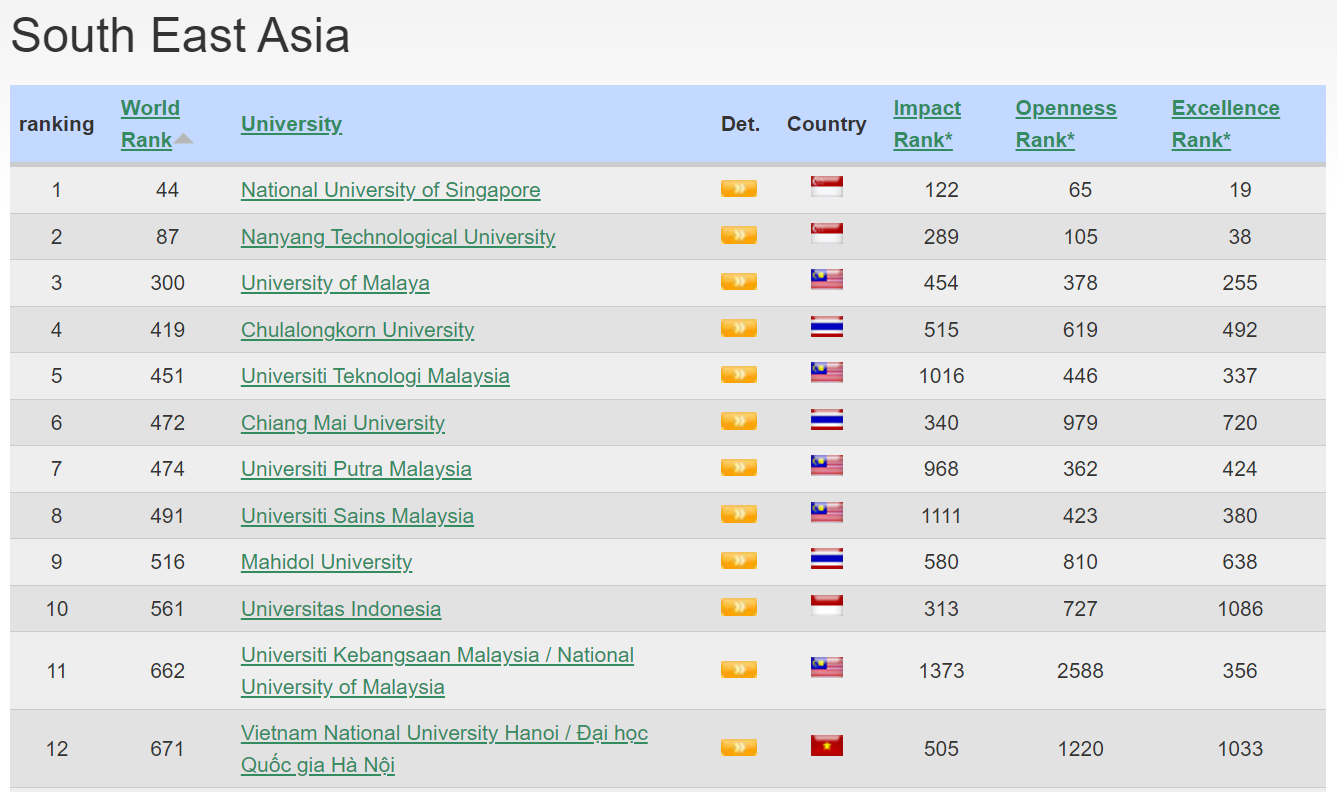Click Indonesia flag in Universitas Indonesia row
Screen dimensions: 1337x792
click(x=827, y=606)
